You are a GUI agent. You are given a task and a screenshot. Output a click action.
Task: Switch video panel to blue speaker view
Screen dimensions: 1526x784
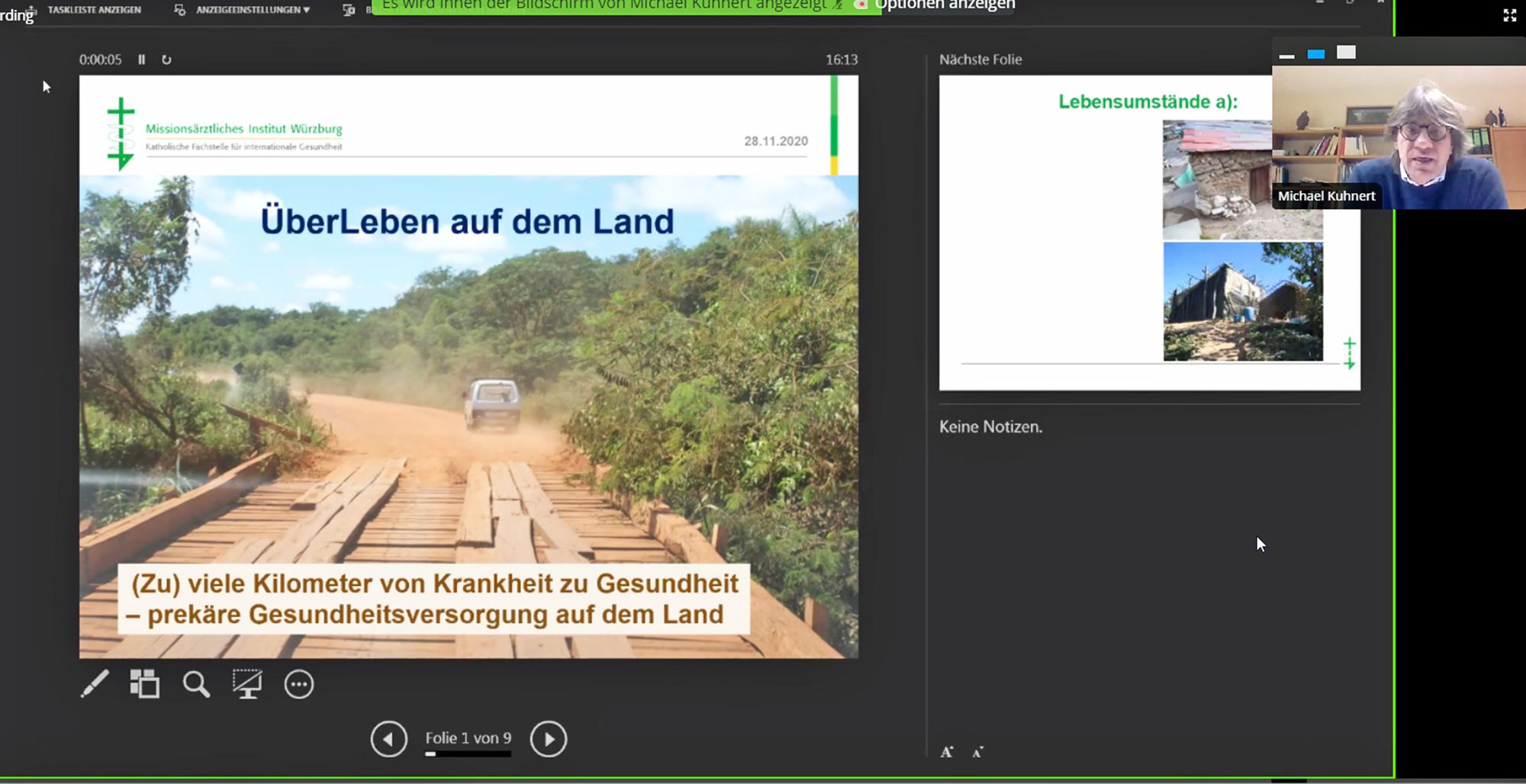coord(1315,54)
